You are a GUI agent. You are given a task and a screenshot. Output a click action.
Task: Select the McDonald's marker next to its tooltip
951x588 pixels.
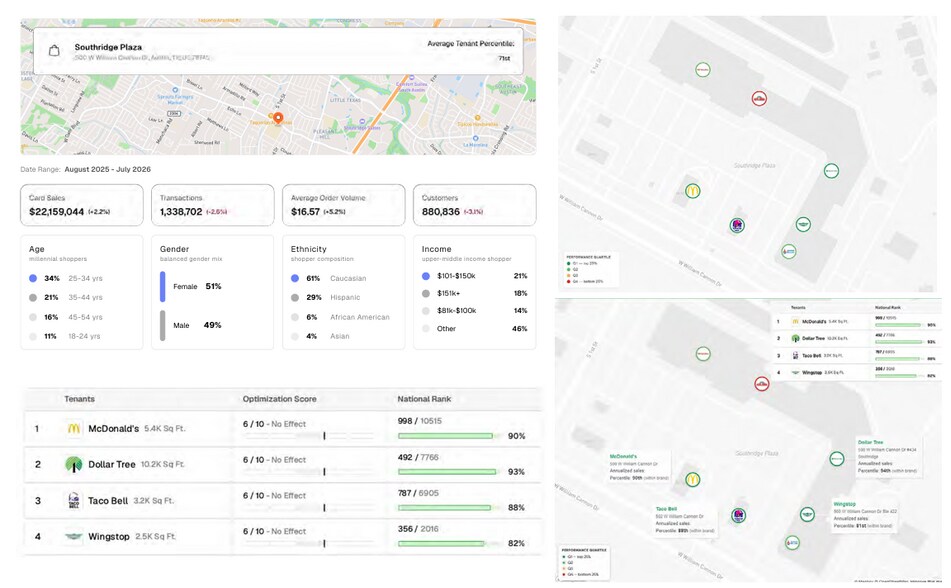click(x=693, y=479)
